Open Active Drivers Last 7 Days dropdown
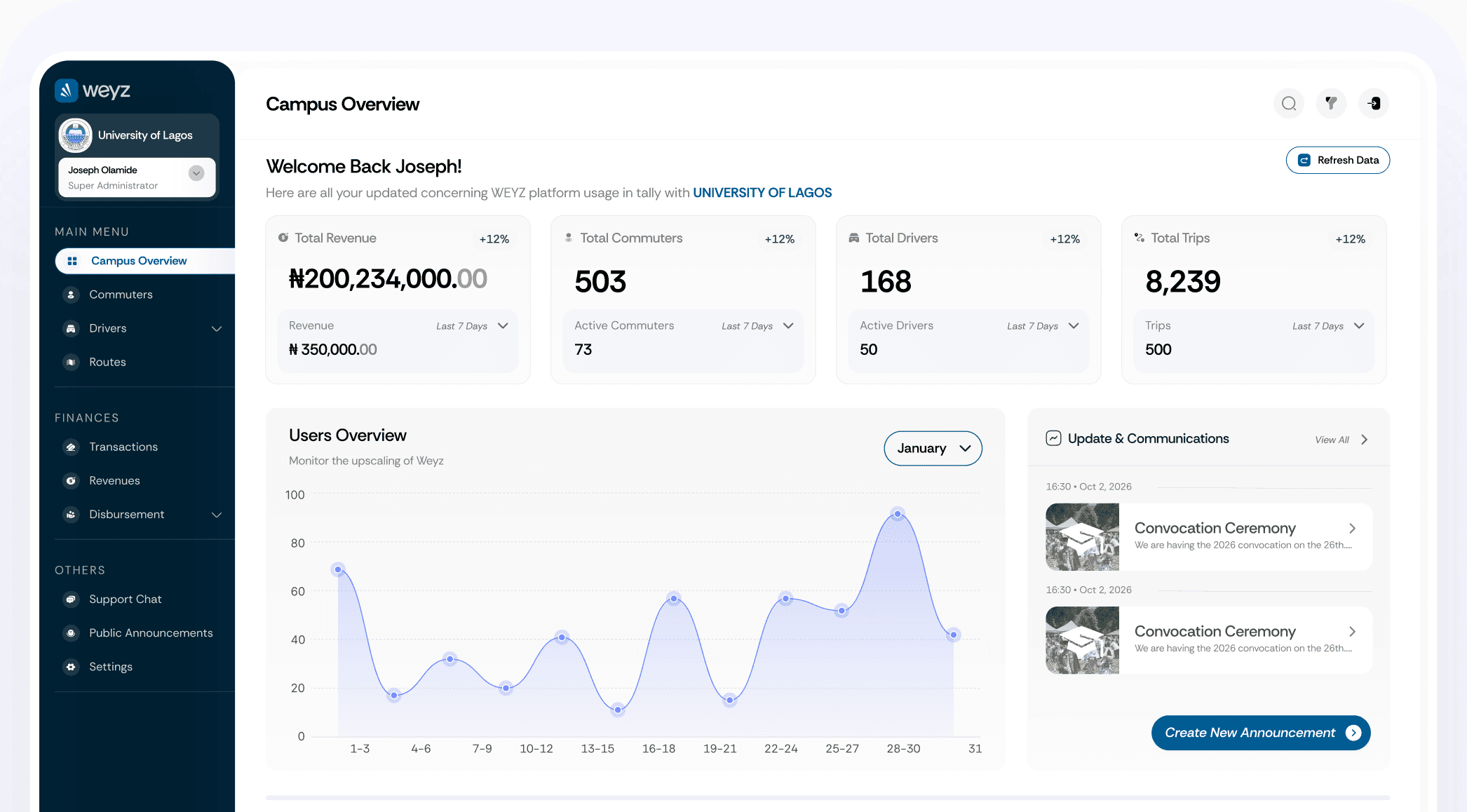The width and height of the screenshot is (1467, 812). [1043, 326]
